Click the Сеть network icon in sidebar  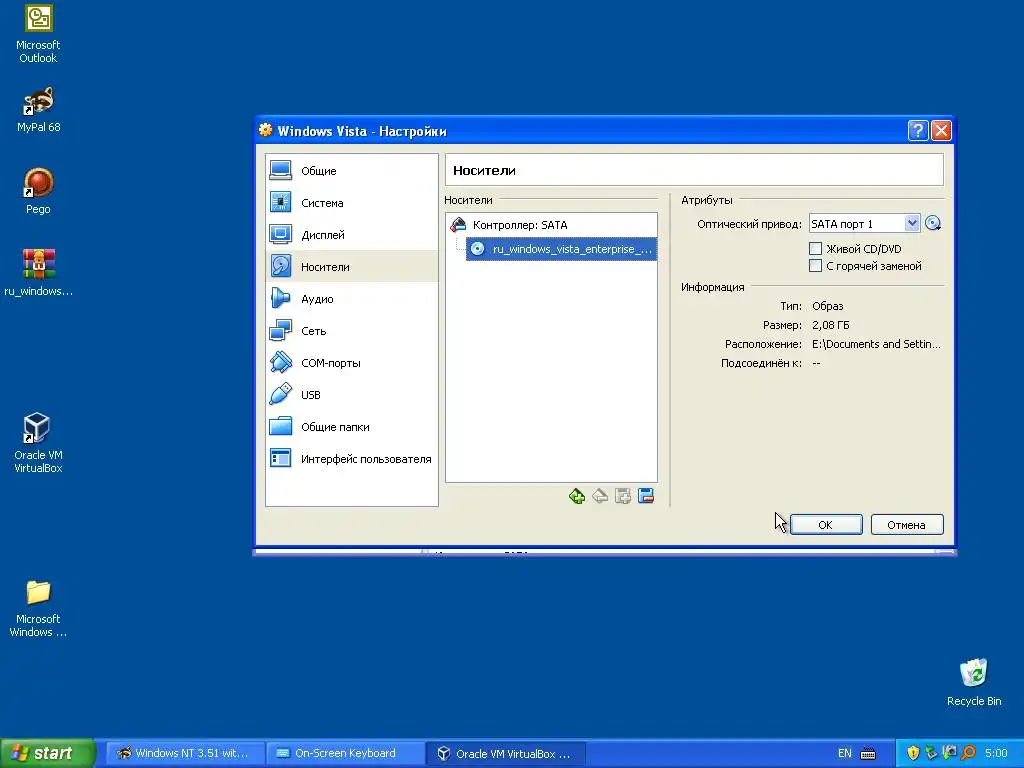coord(281,330)
